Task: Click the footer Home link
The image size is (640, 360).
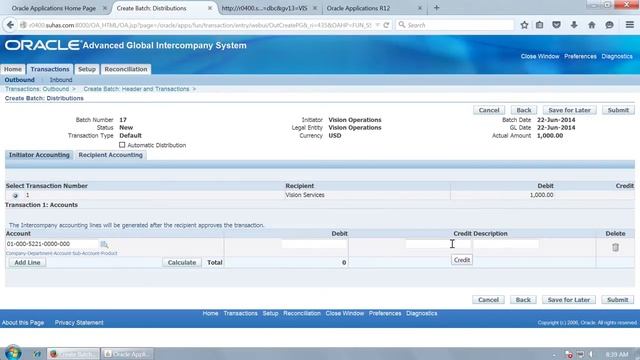Action: point(210,313)
